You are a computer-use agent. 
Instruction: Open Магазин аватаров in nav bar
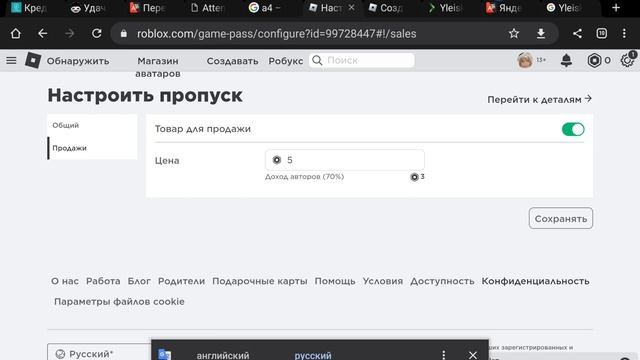pos(158,67)
